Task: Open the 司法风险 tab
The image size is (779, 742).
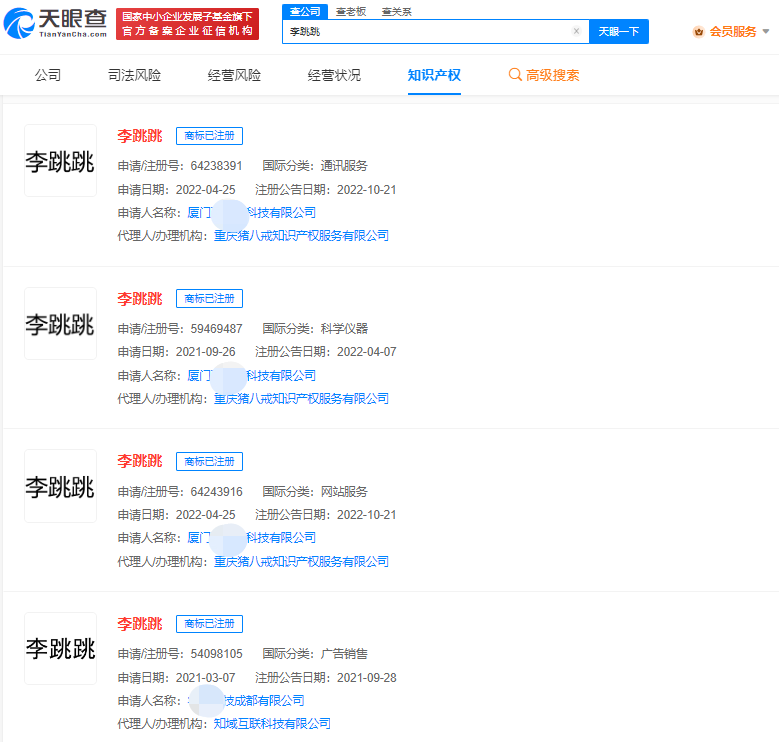Action: pos(135,75)
